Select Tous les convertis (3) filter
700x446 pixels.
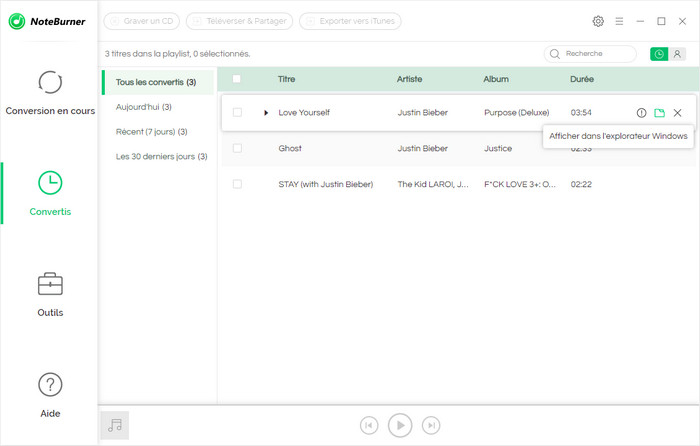(x=158, y=82)
